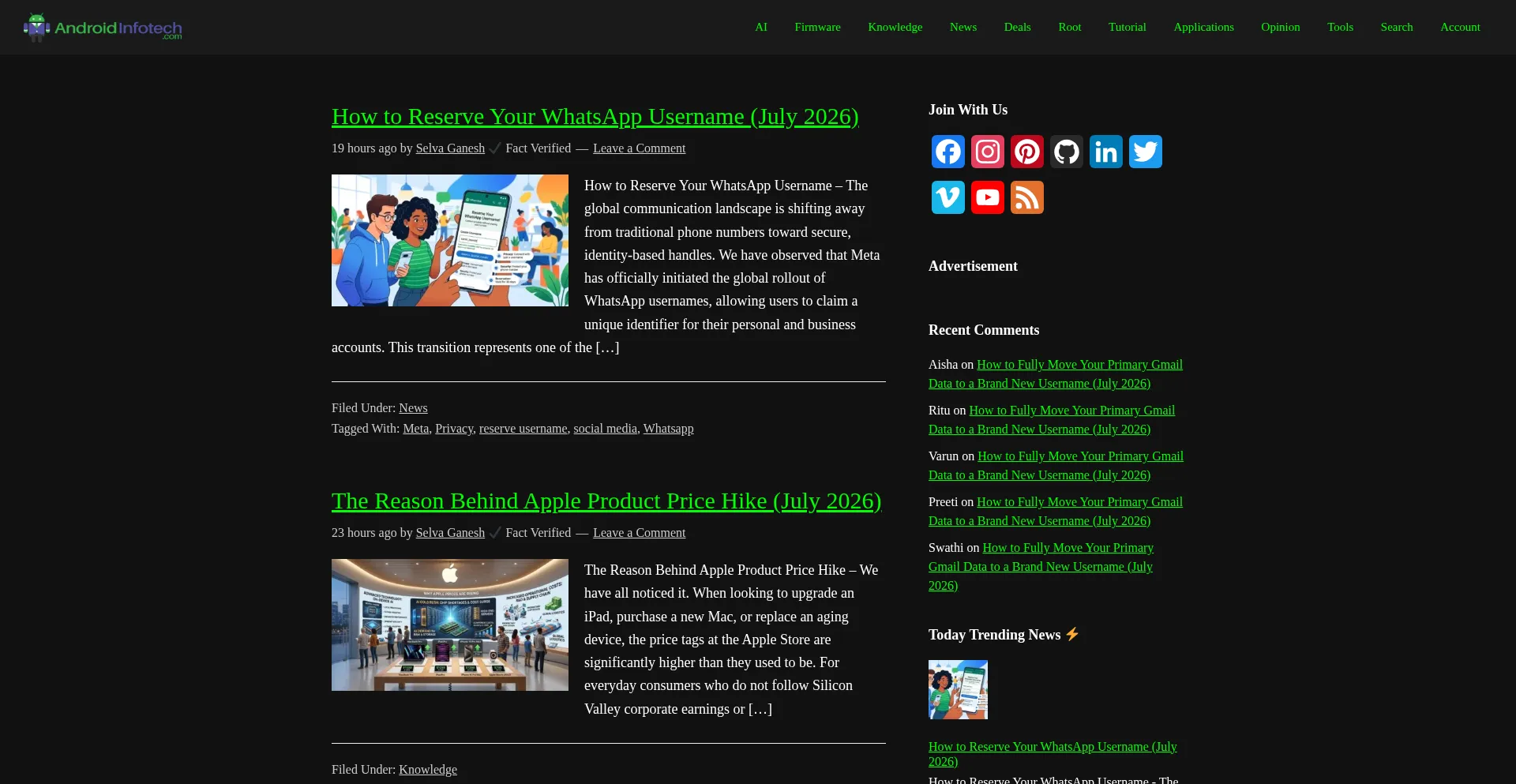Open the Apple Store article featured image
Viewport: 1516px width, 784px height.
pyautogui.click(x=450, y=625)
